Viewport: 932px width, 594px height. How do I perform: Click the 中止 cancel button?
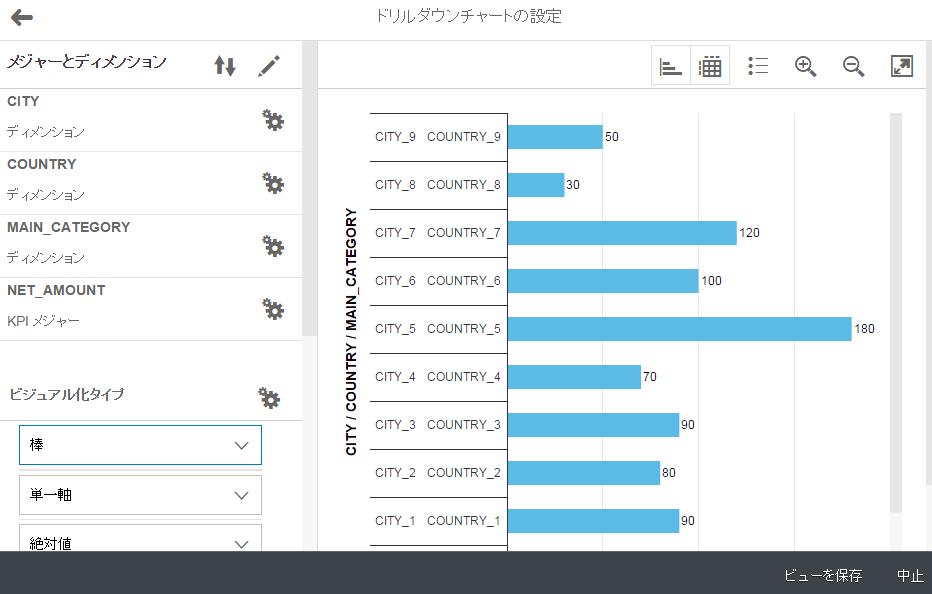click(x=909, y=575)
